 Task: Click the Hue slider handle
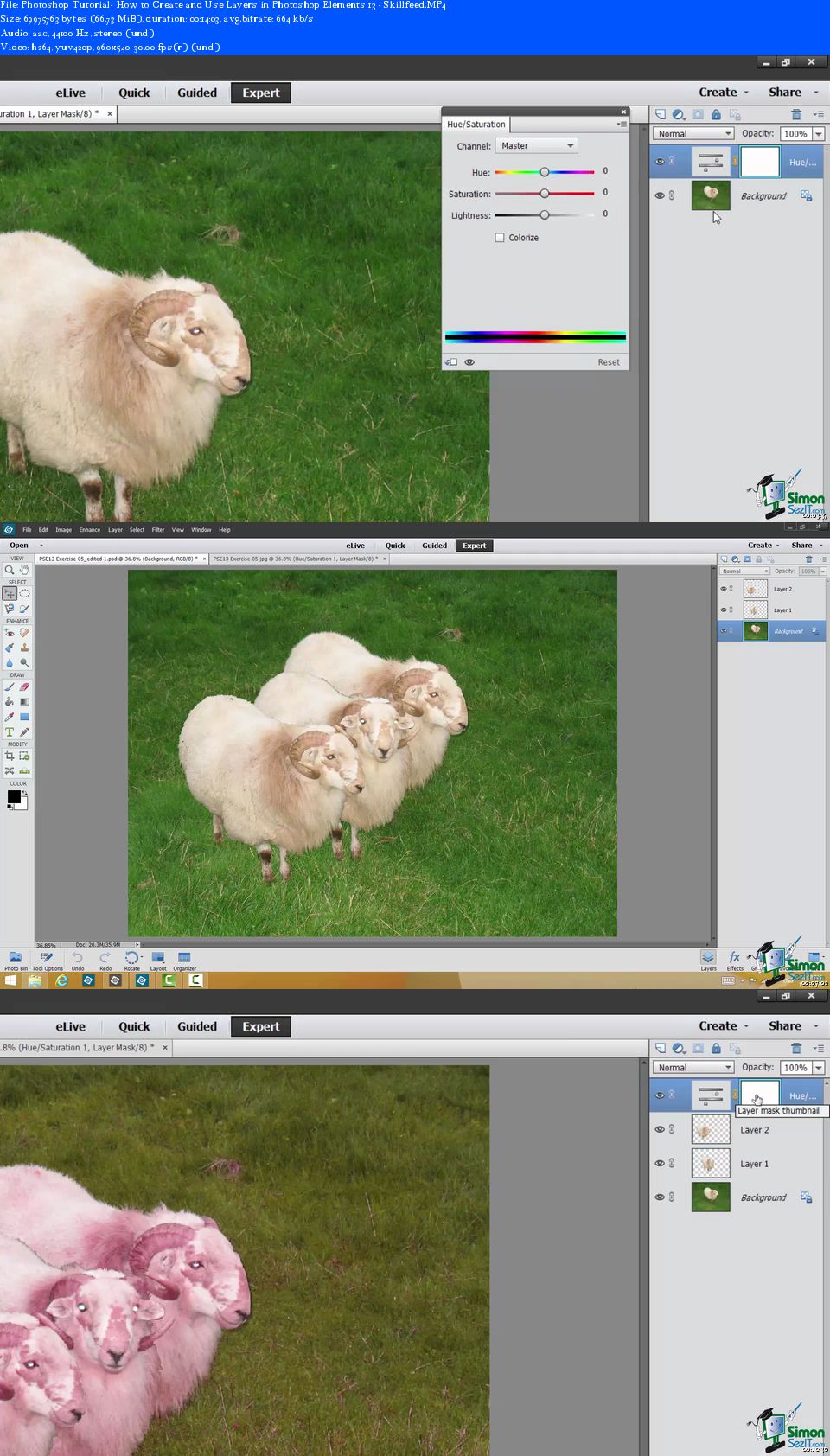[x=545, y=172]
